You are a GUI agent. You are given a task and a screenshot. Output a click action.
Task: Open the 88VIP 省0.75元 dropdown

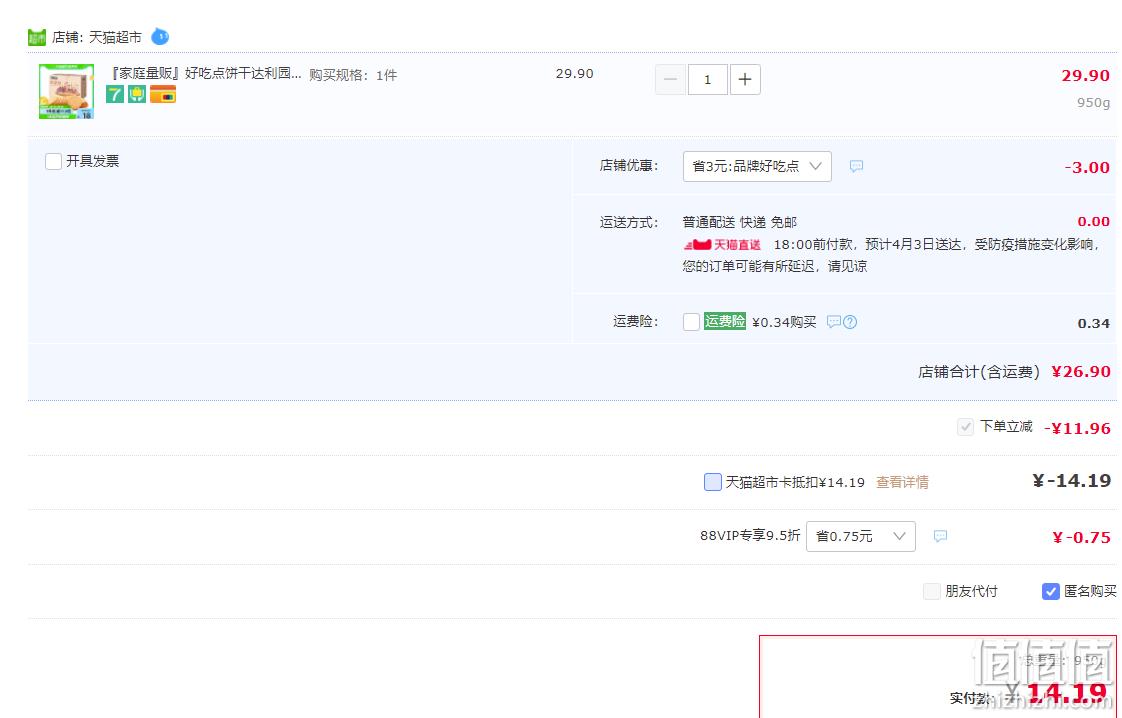point(861,536)
